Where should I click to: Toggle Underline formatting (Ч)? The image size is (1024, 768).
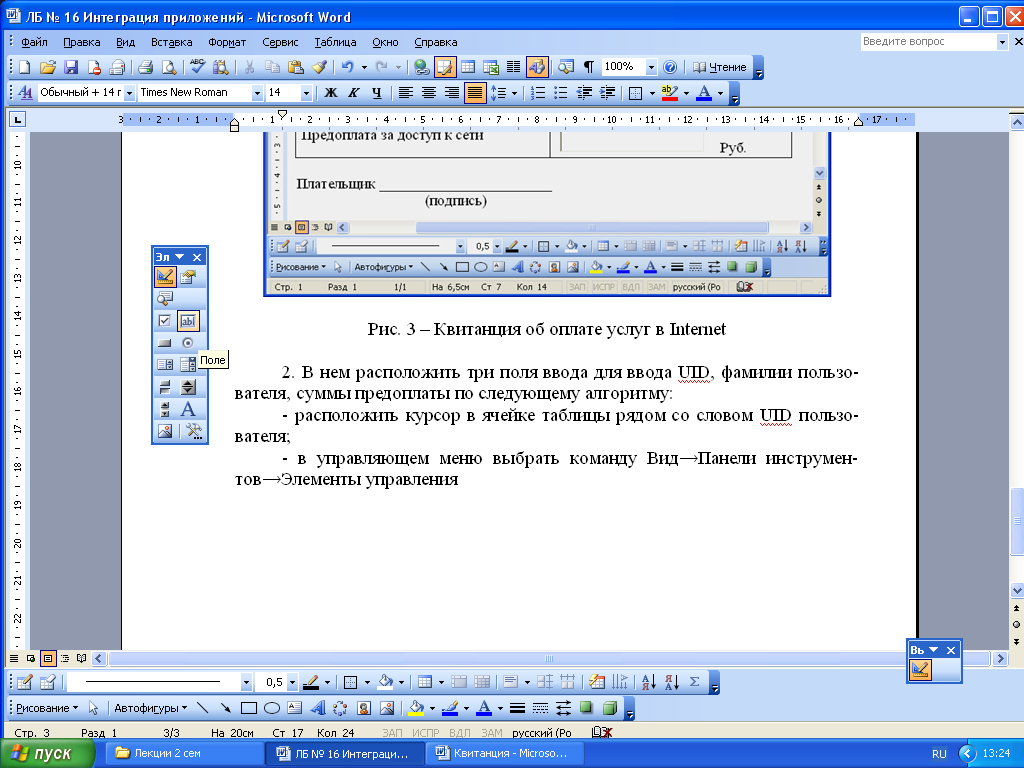point(377,93)
